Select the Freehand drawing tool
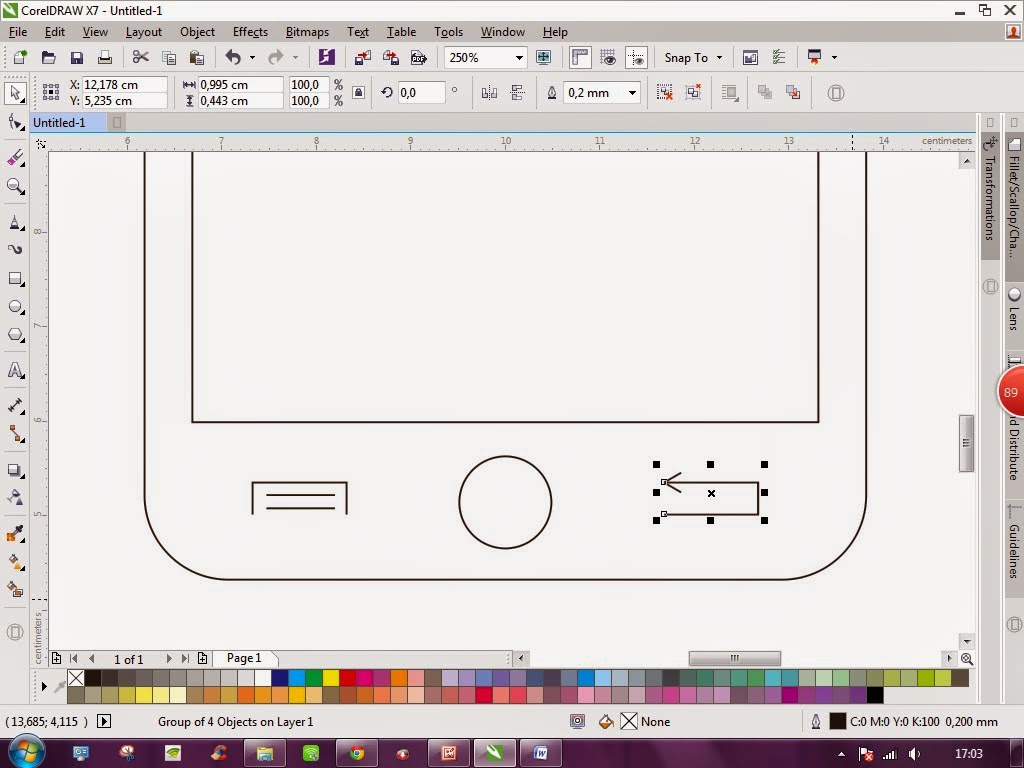This screenshot has width=1024, height=768. (x=15, y=223)
